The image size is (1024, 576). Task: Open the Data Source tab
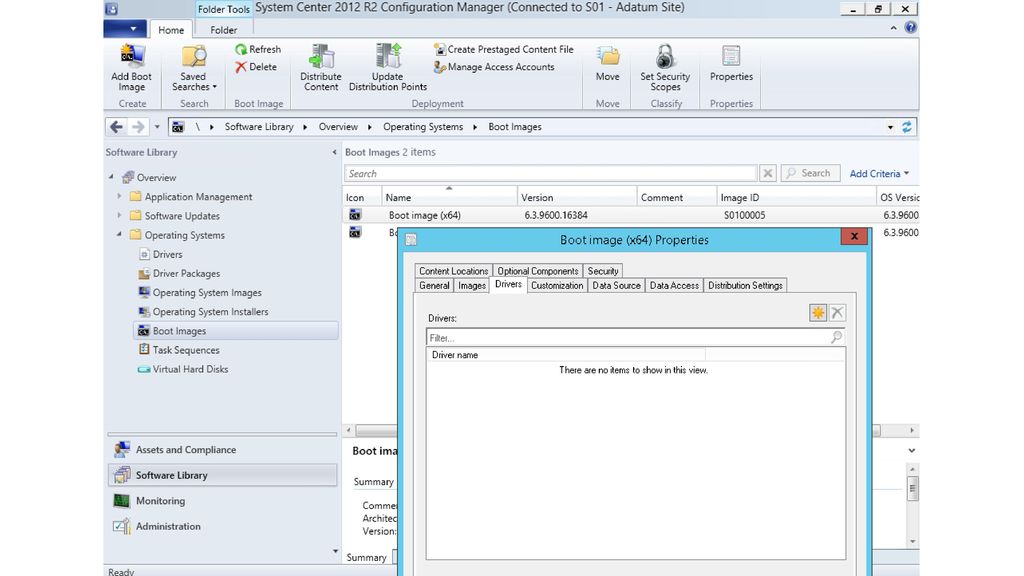(x=616, y=285)
